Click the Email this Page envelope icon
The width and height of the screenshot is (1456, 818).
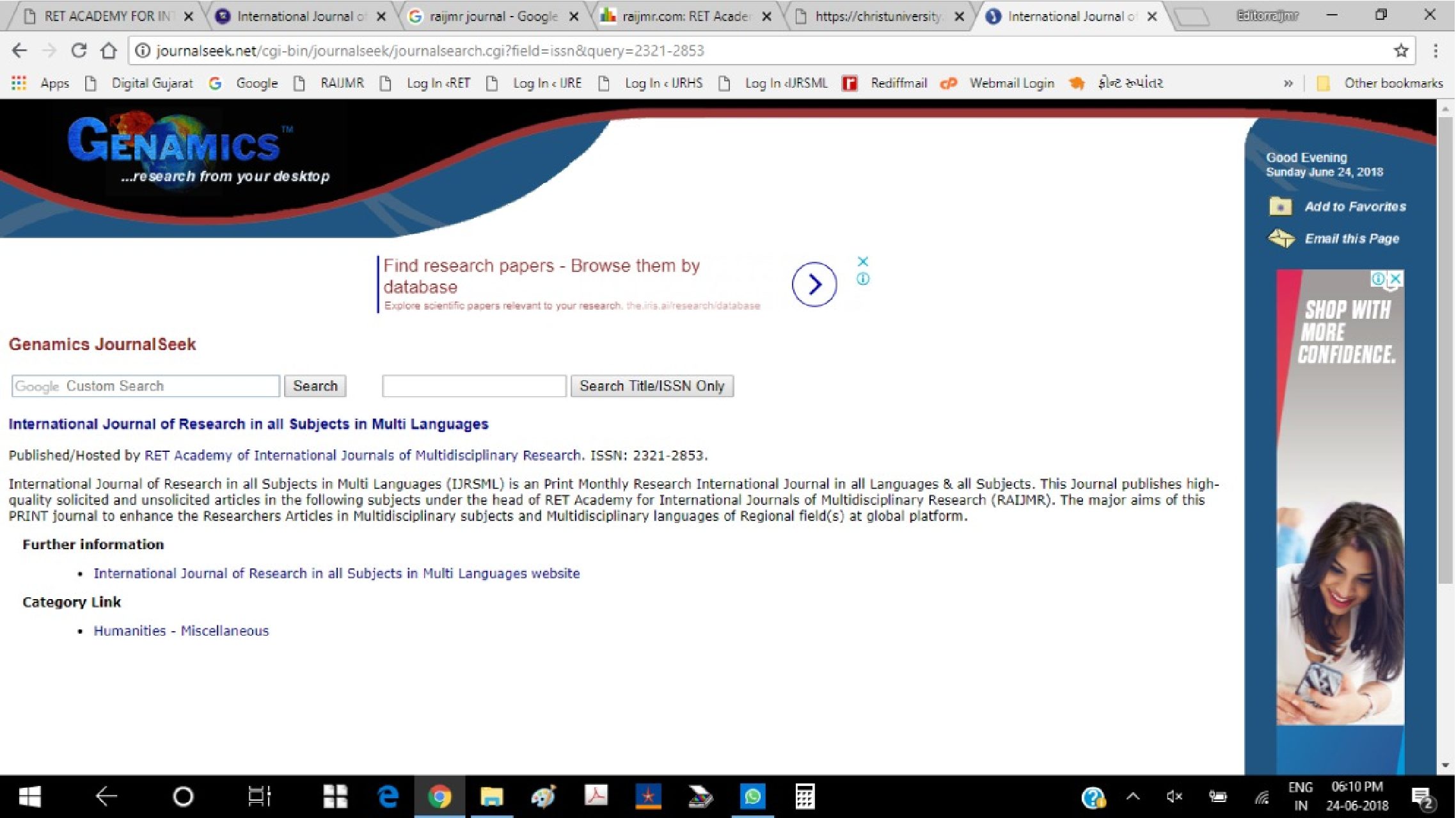coord(1281,238)
